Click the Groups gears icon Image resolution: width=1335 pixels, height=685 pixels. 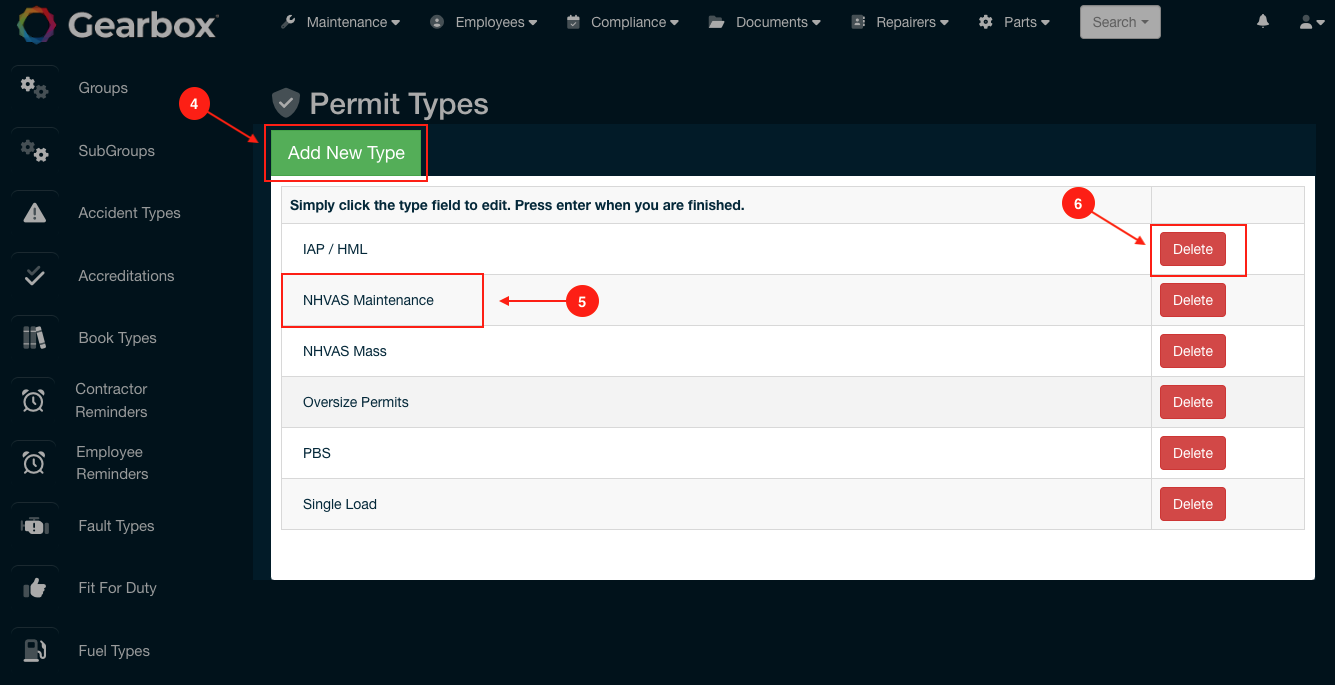pos(34,88)
